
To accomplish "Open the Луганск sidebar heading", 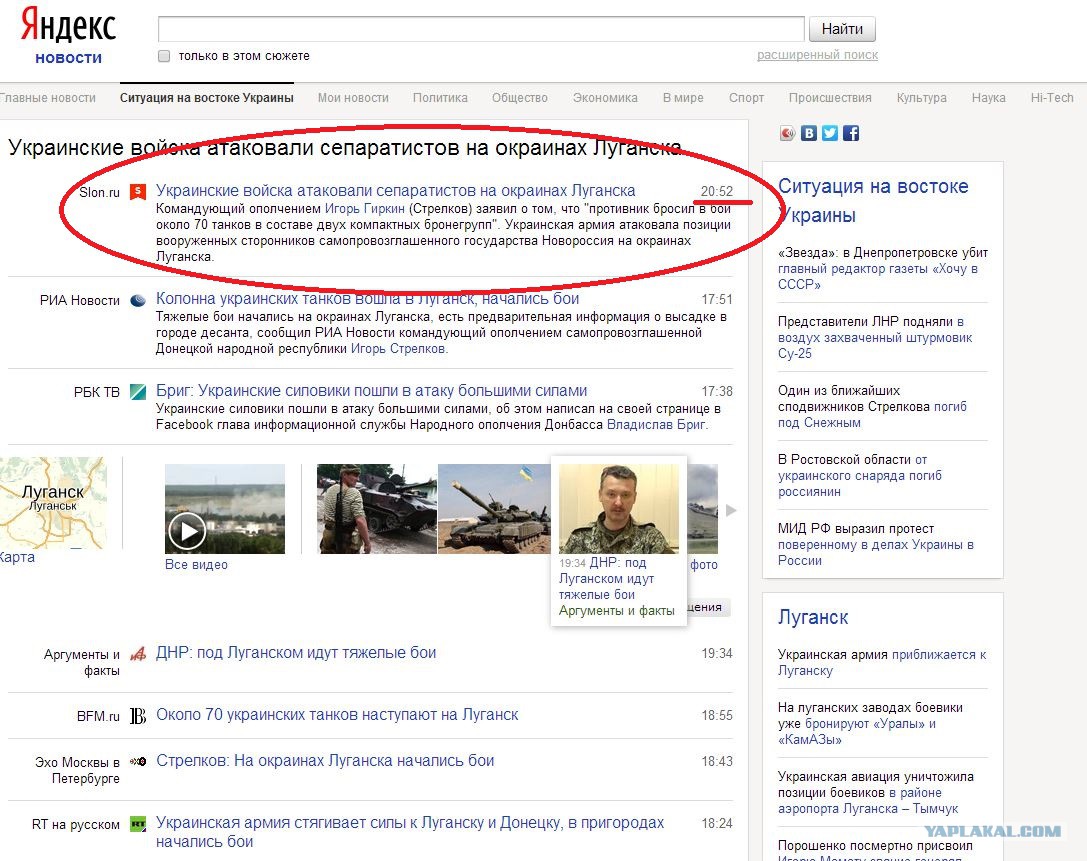I will [812, 617].
